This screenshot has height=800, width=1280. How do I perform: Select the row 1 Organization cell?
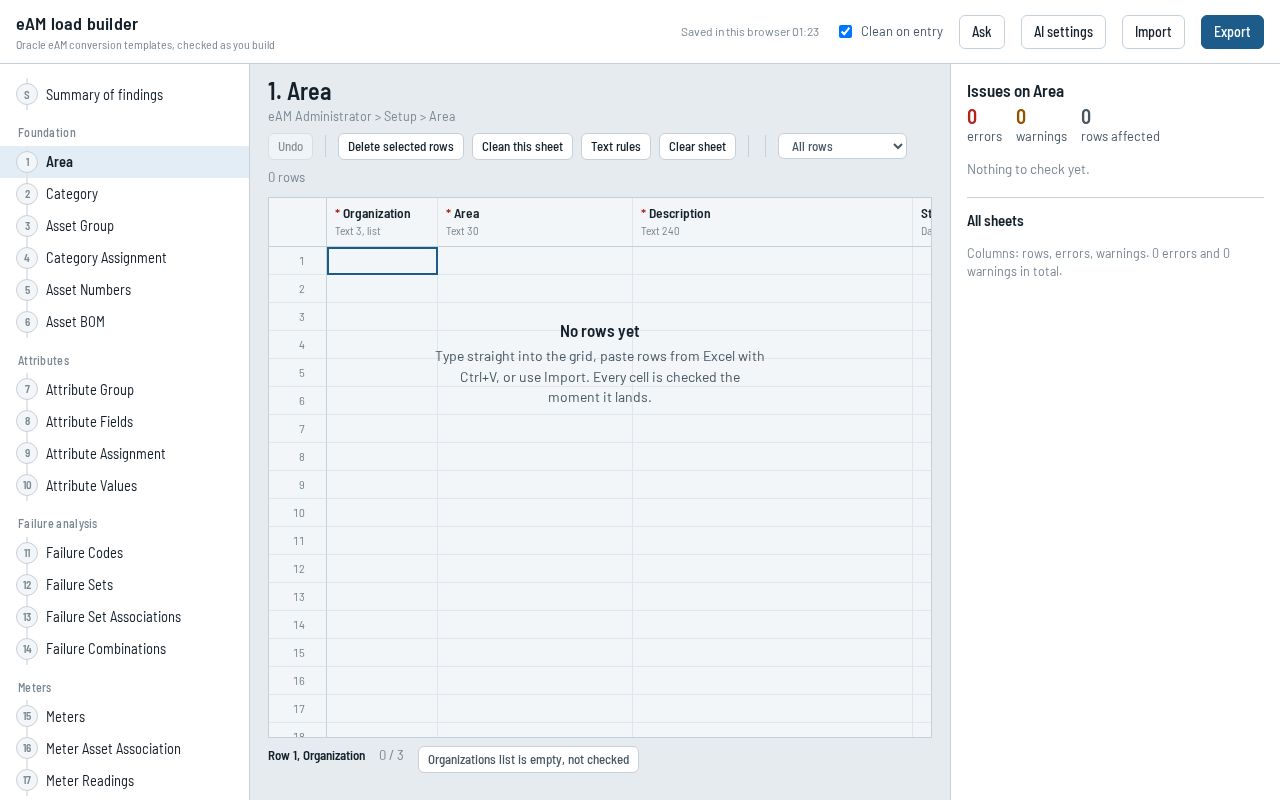tap(382, 261)
